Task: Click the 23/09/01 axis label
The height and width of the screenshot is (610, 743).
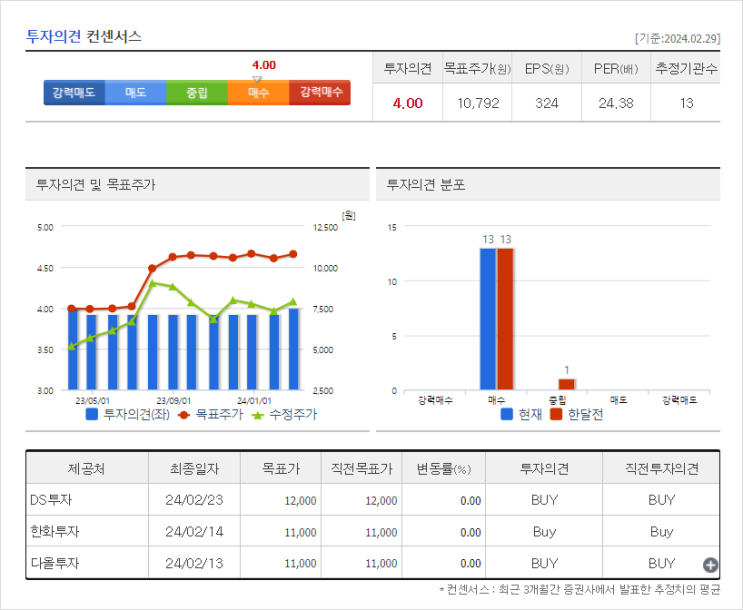Action: coord(174,401)
